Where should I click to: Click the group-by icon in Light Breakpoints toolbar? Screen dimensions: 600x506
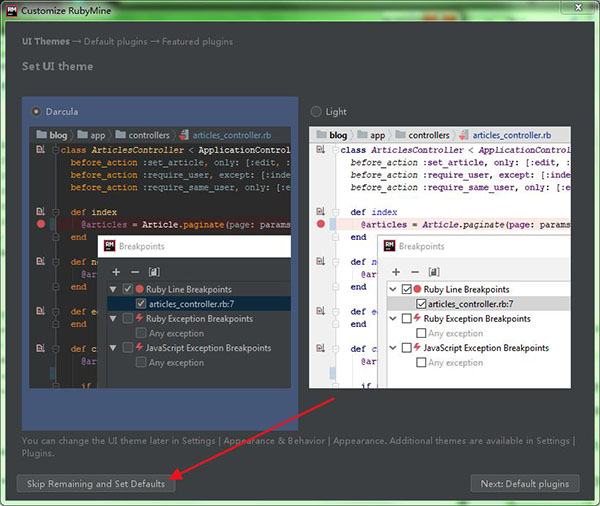point(434,272)
